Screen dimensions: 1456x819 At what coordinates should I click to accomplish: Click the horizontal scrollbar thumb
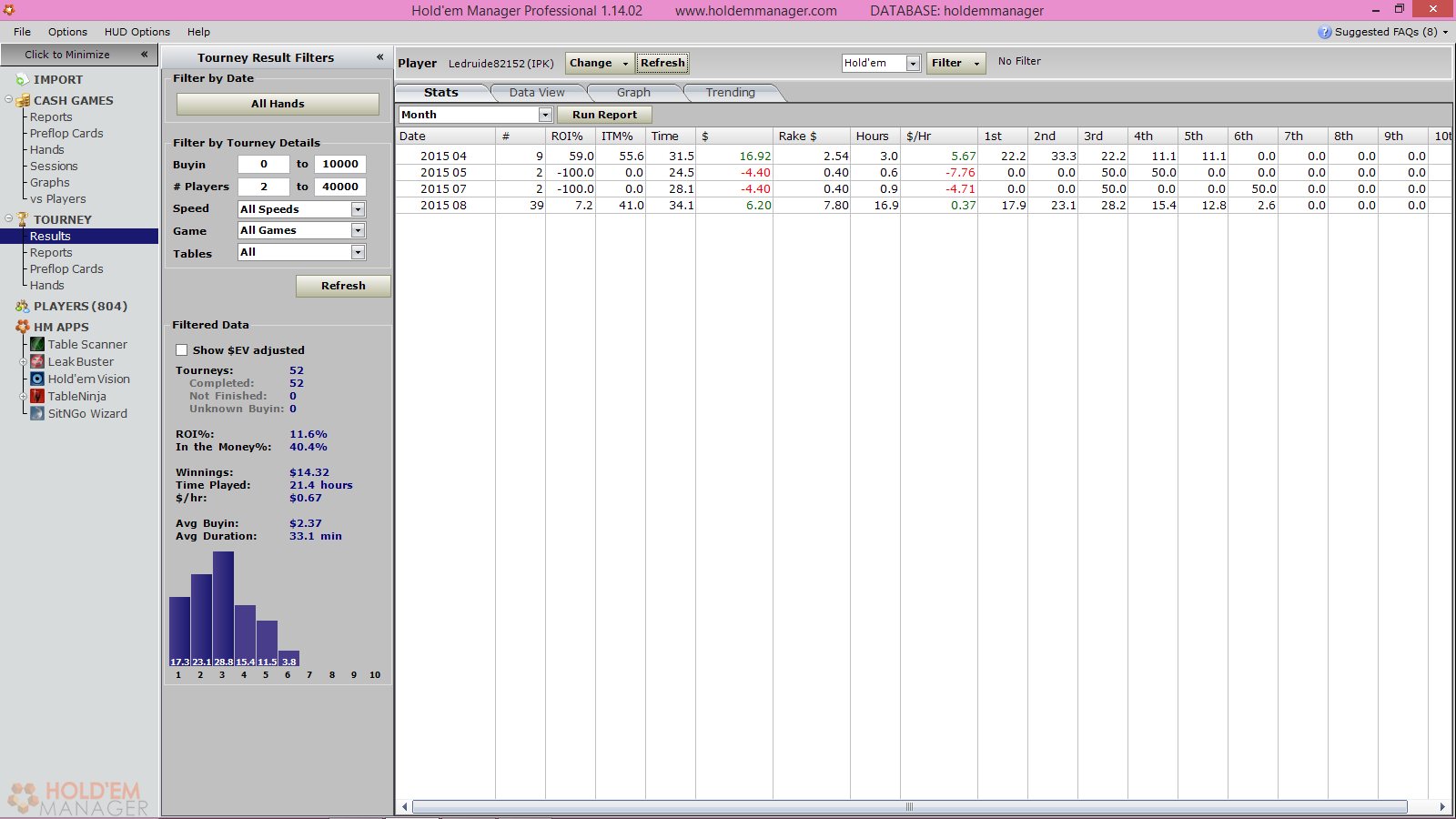(909, 807)
